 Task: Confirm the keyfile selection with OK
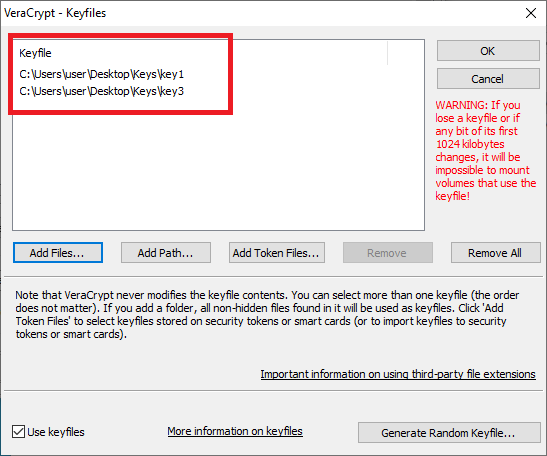(x=488, y=51)
